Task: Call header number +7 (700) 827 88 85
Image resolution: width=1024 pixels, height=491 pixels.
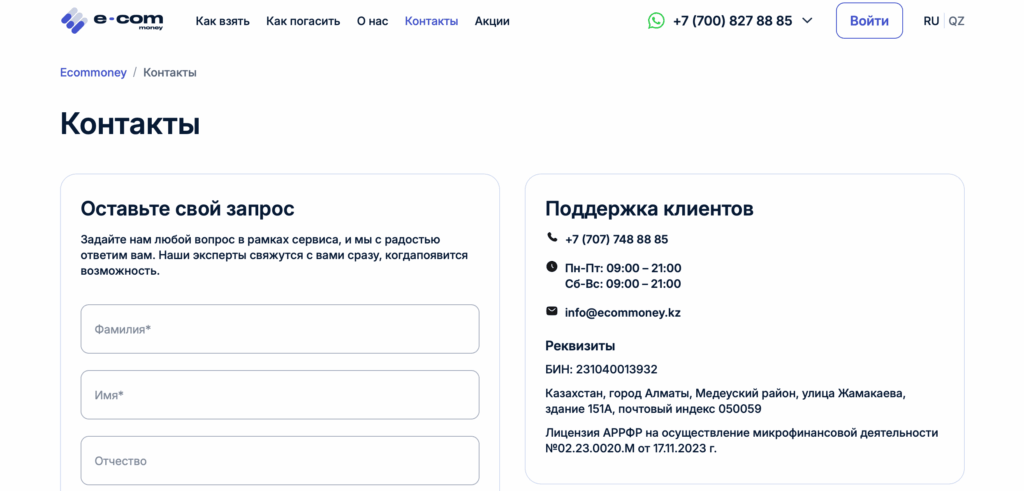Action: (732, 21)
